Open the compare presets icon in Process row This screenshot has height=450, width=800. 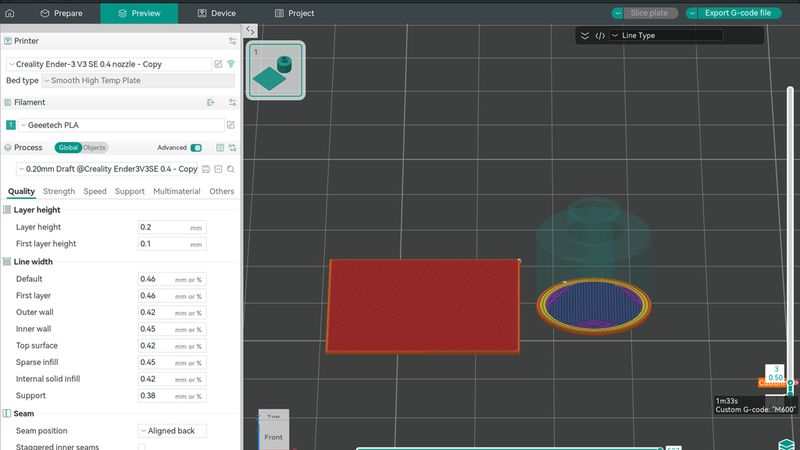232,147
